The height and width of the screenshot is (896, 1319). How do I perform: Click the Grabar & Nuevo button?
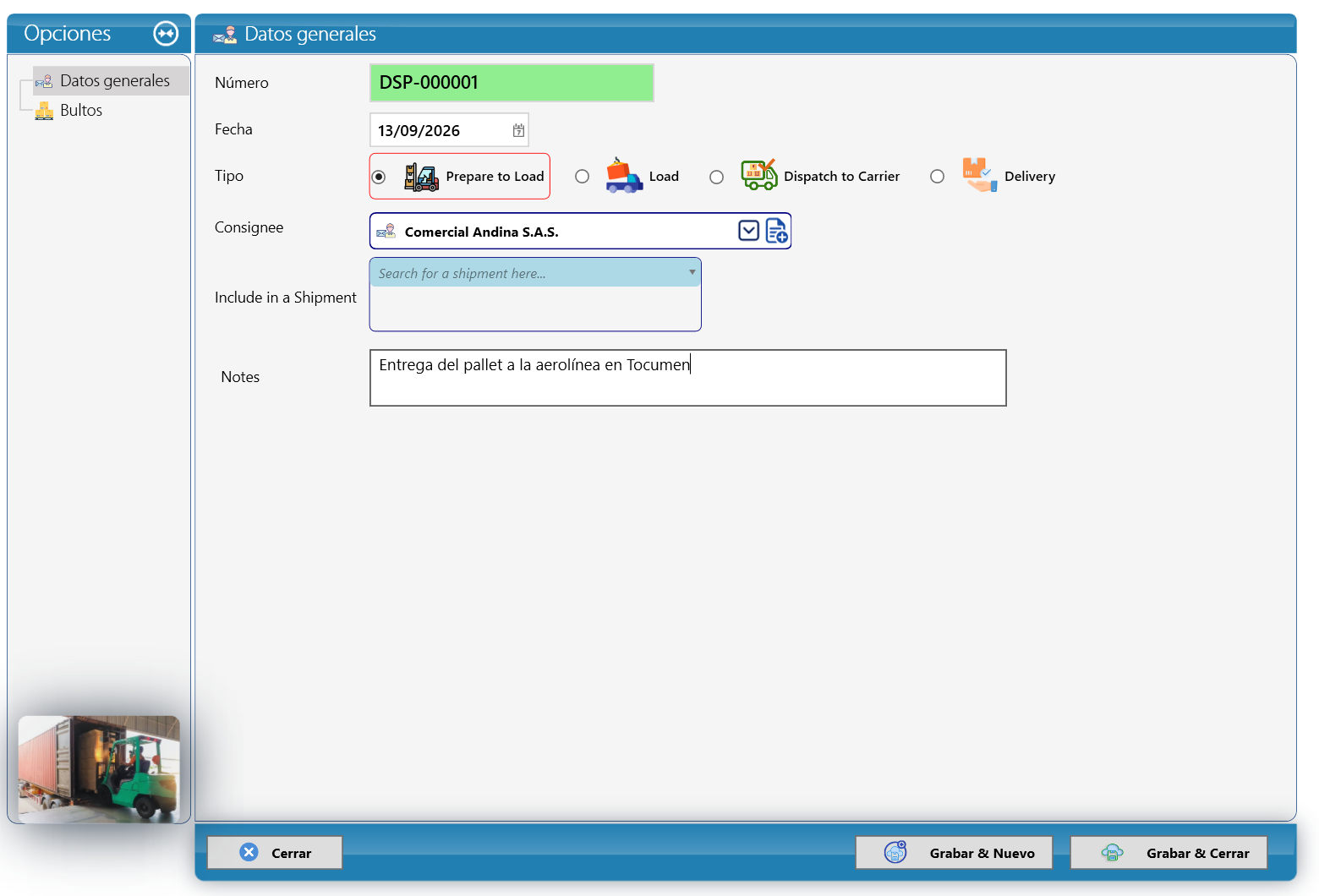coord(954,852)
